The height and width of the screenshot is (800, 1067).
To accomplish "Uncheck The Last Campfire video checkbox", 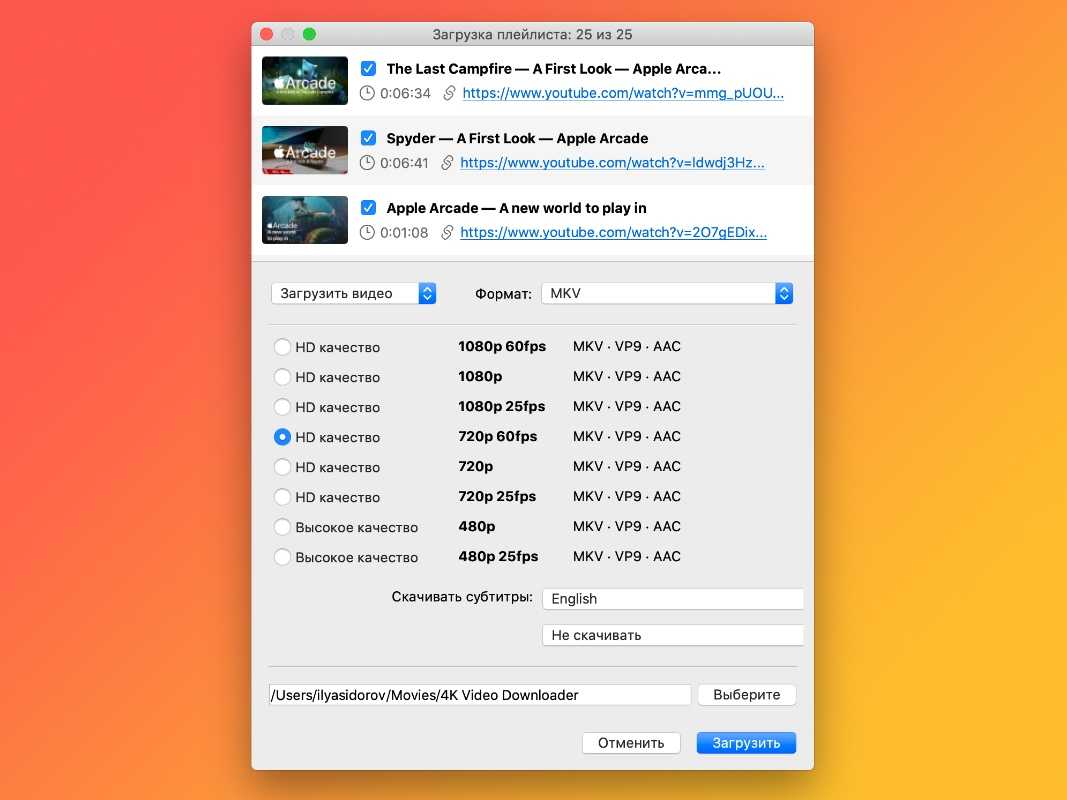I will click(368, 69).
